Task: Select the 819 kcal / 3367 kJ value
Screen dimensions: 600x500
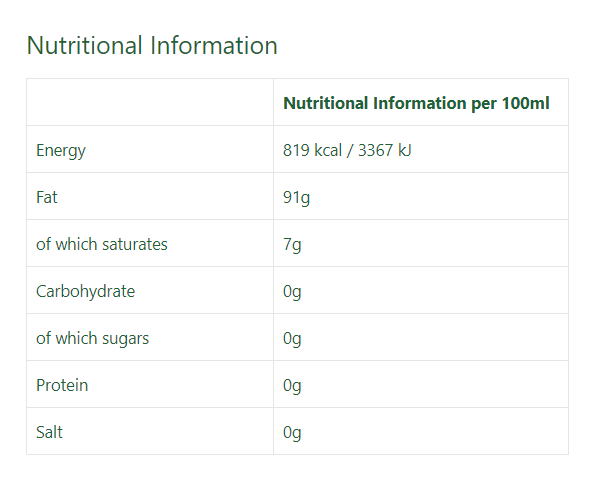Action: pyautogui.click(x=347, y=150)
